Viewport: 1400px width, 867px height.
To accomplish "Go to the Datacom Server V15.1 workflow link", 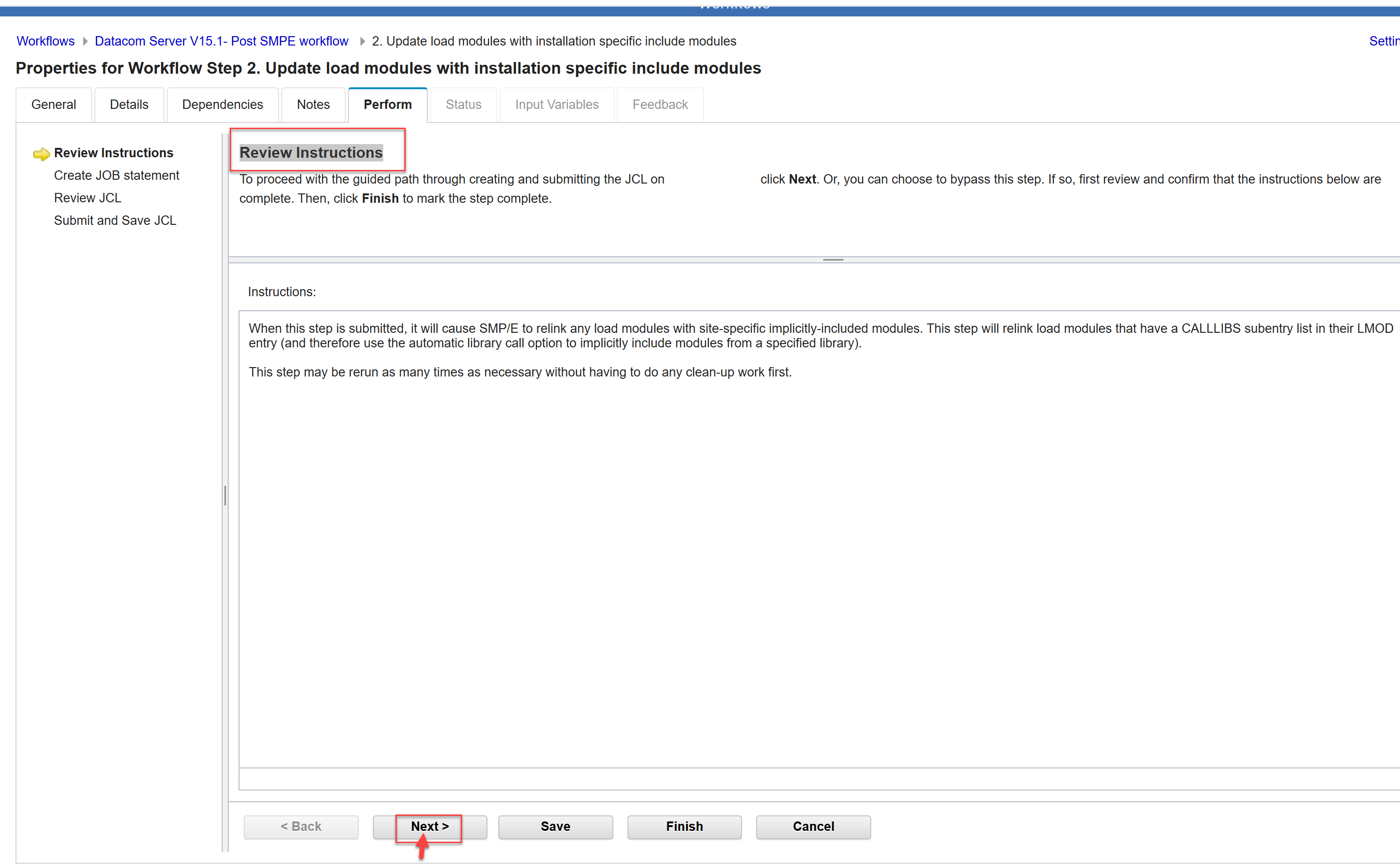I will 221,41.
